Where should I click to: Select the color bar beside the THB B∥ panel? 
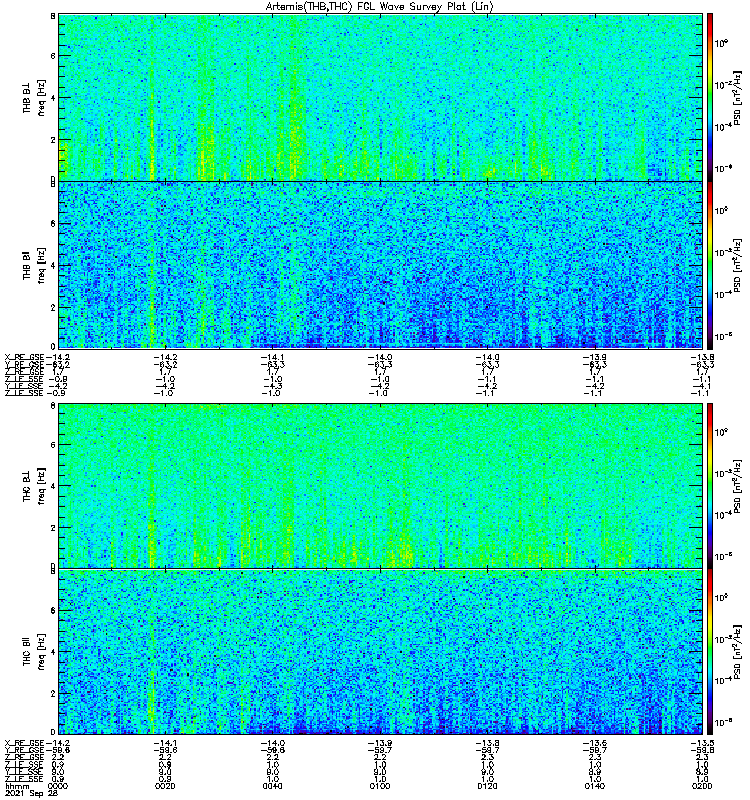(710, 265)
